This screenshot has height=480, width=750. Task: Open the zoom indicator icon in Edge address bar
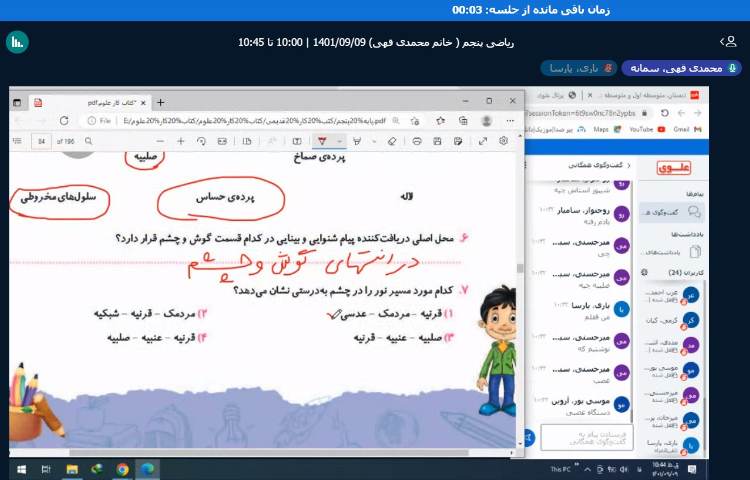[396, 120]
